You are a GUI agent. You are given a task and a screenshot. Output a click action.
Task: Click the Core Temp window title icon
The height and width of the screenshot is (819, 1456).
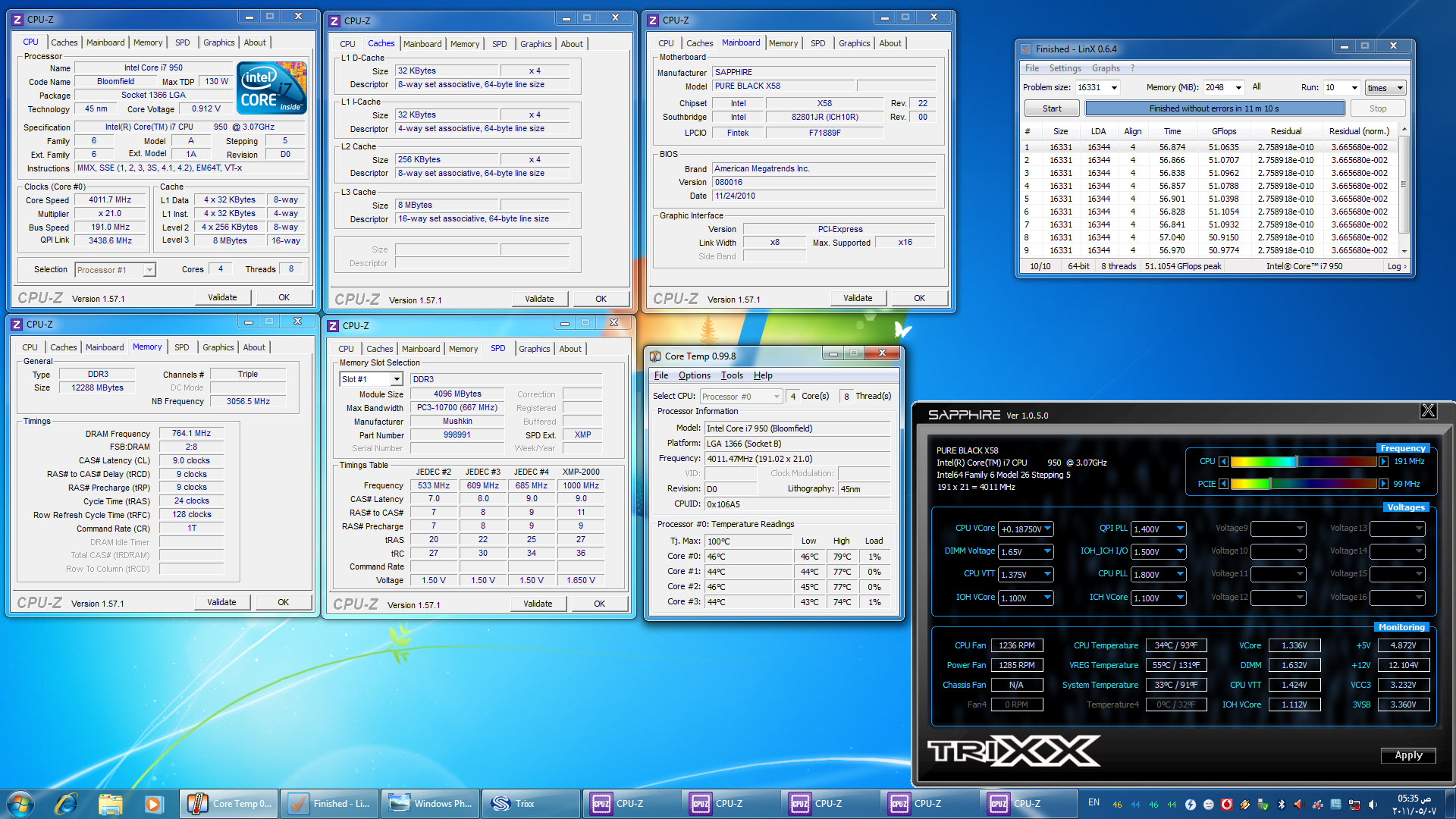(655, 356)
